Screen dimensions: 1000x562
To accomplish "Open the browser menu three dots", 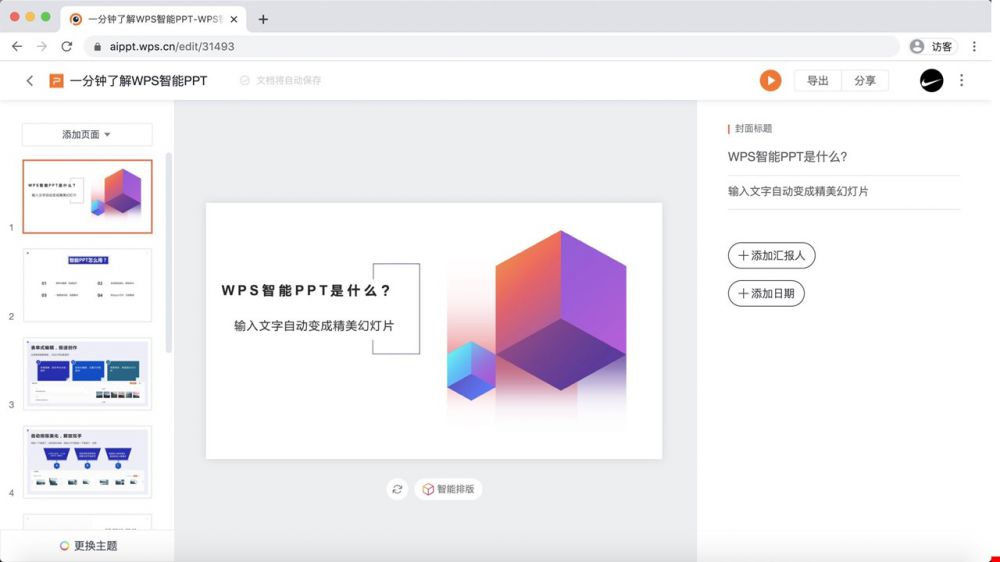I will point(974,47).
